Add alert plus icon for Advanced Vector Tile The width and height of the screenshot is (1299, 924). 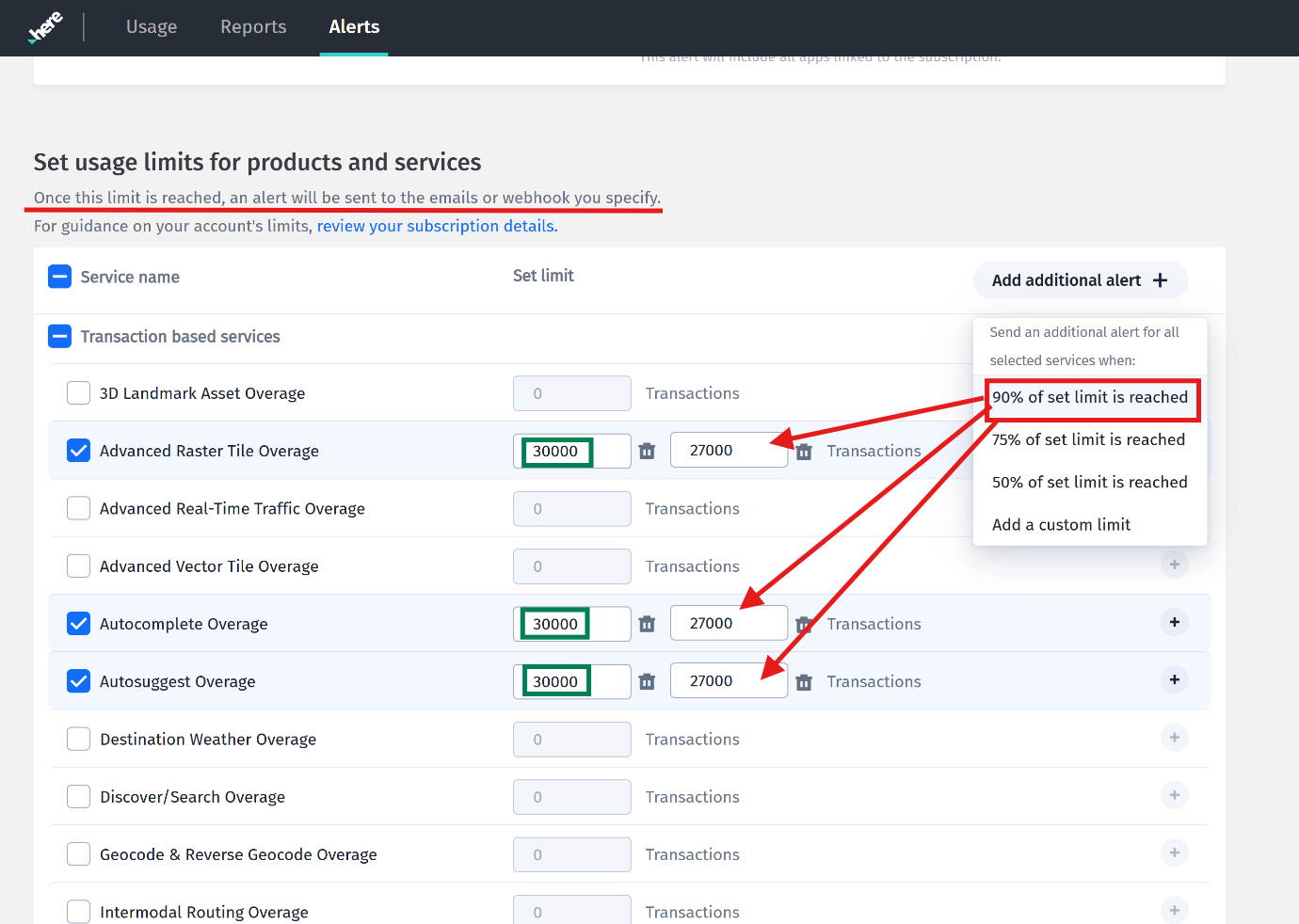pos(1175,565)
